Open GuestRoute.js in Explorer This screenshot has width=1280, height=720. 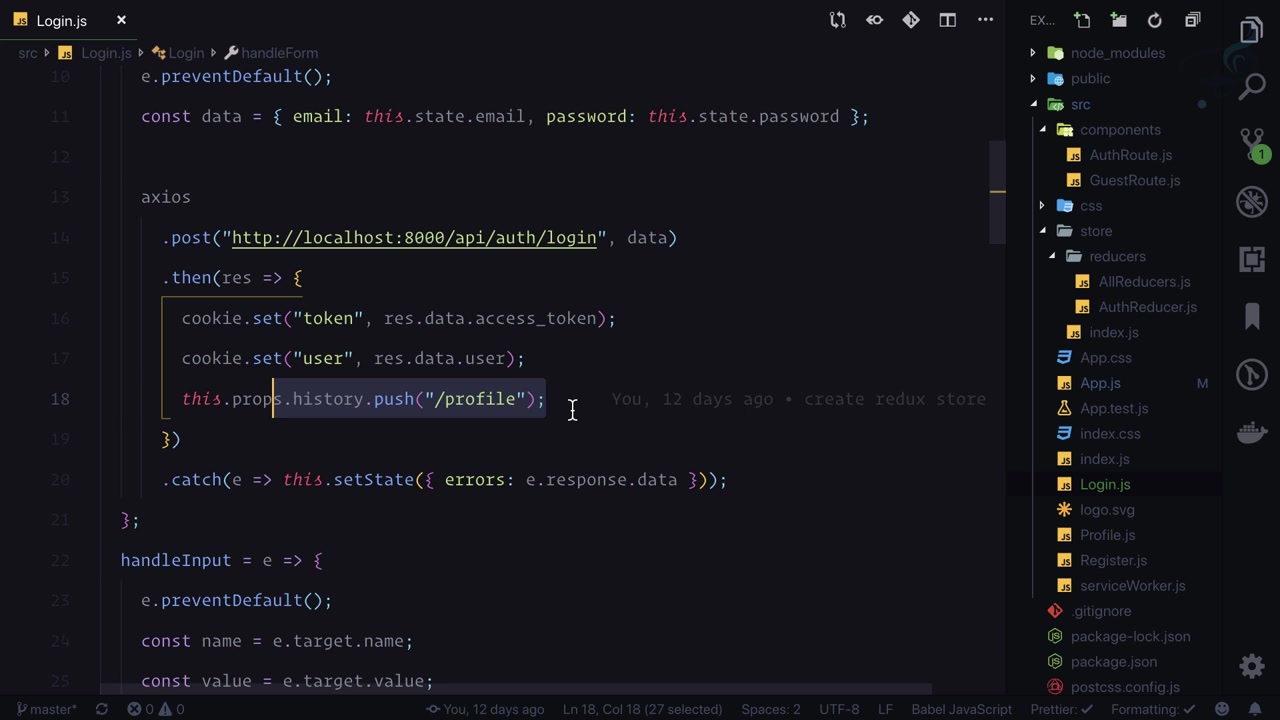tap(1134, 180)
